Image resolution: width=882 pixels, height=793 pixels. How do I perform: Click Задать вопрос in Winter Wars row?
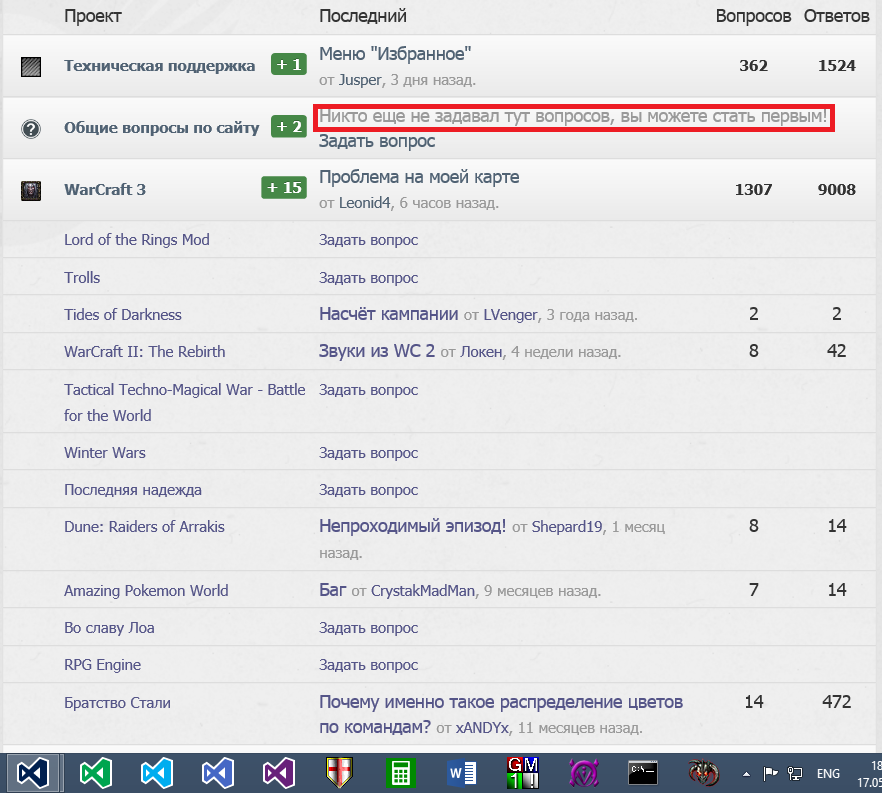[368, 452]
